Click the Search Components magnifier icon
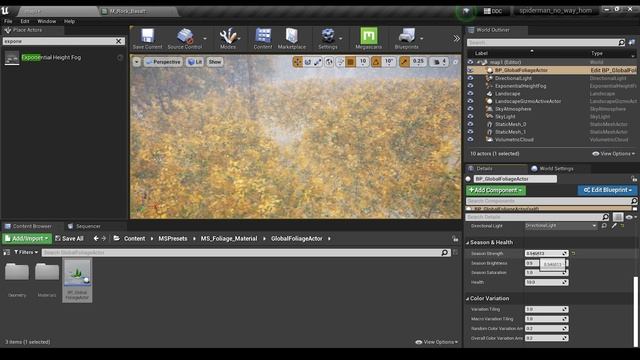The width and height of the screenshot is (640, 360). [634, 201]
